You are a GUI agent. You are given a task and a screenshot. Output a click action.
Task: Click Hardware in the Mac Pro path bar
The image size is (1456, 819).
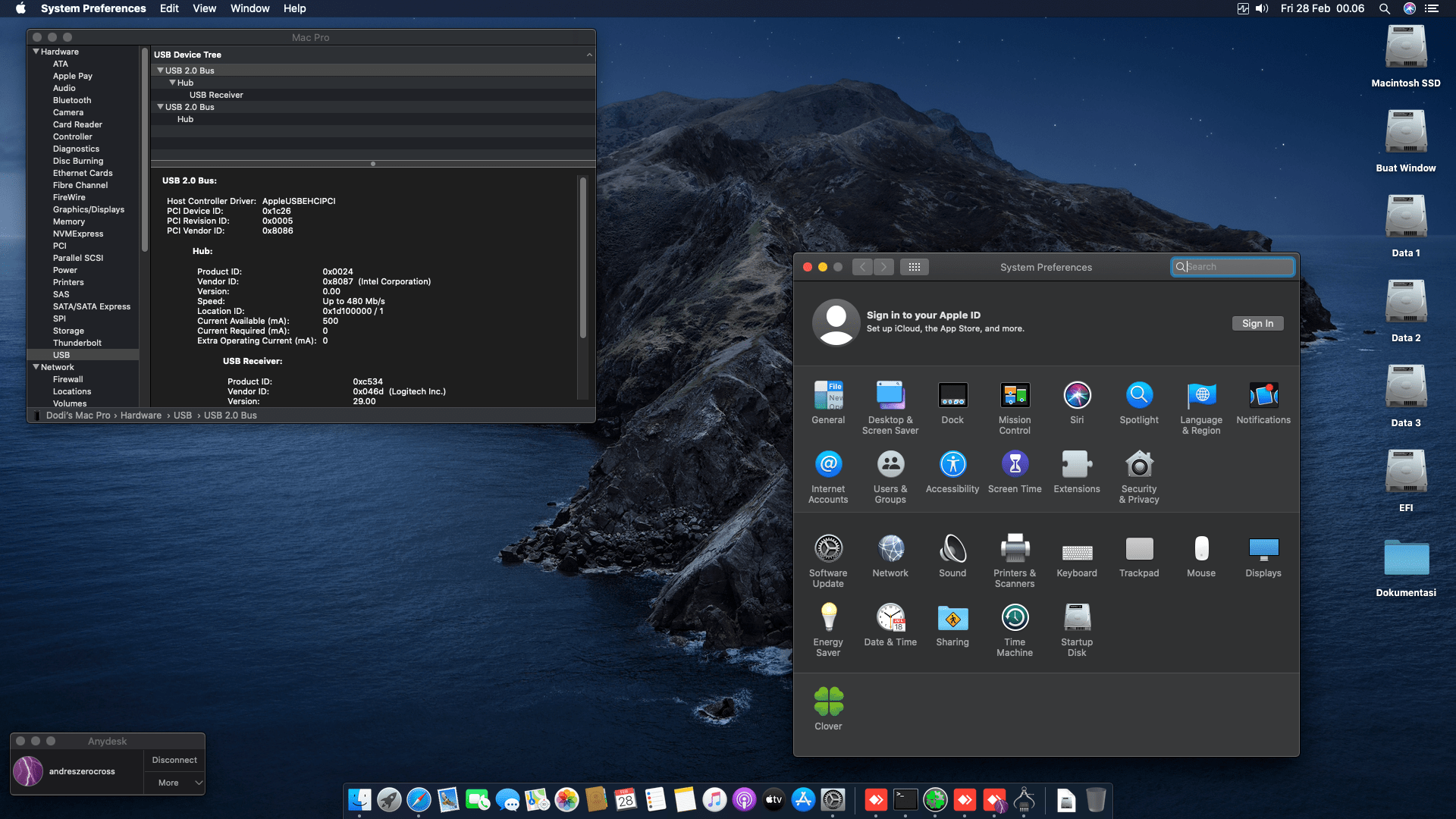[x=141, y=416]
